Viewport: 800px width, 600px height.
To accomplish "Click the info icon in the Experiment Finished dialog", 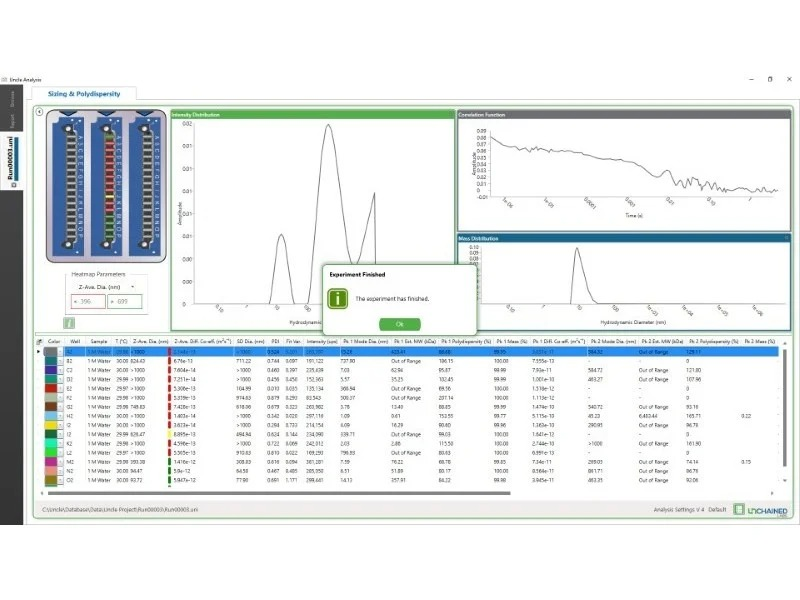I will [x=337, y=299].
